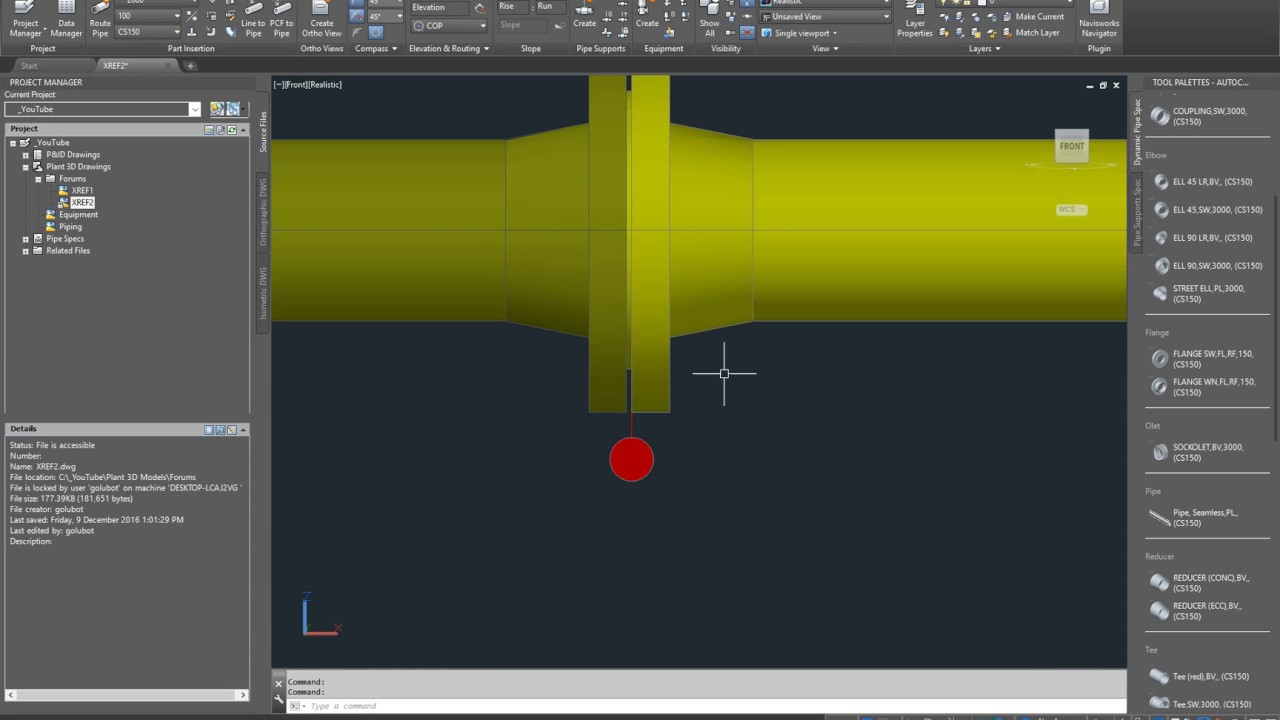Screen dimensions: 1280x720
Task: Select ELL 45 LR,BV (CS150) tool
Action: (1202, 182)
